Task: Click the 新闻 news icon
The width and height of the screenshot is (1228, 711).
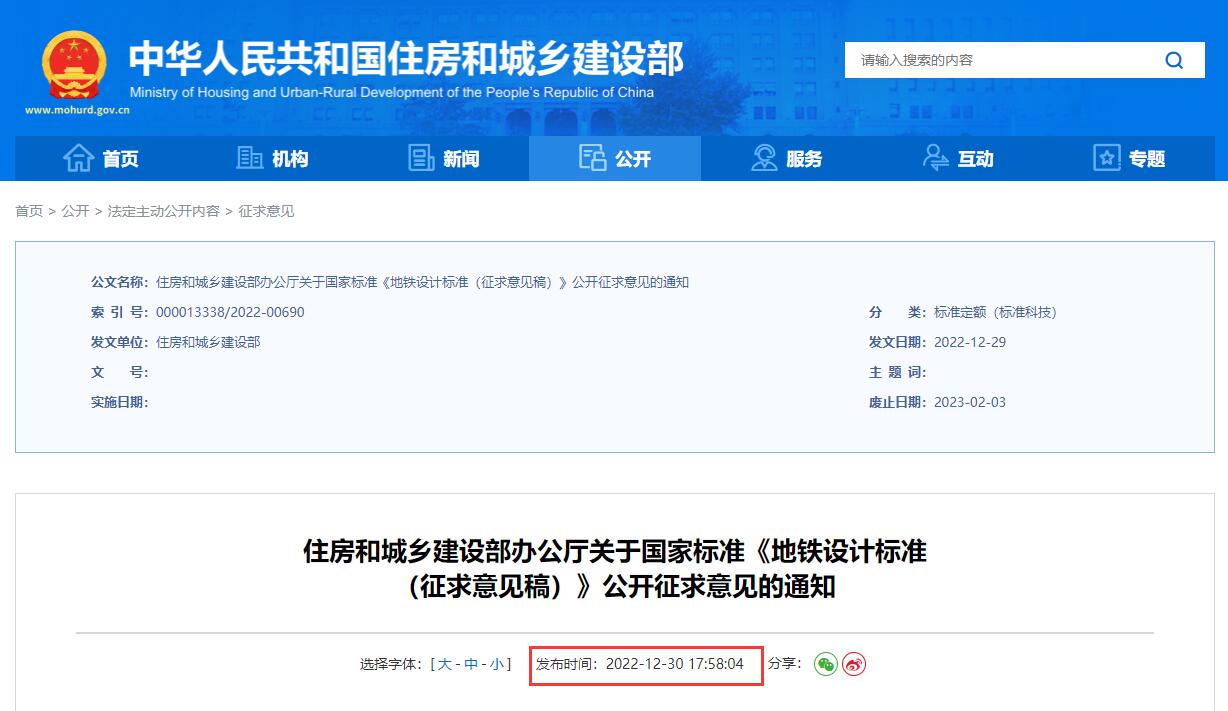Action: (421, 158)
